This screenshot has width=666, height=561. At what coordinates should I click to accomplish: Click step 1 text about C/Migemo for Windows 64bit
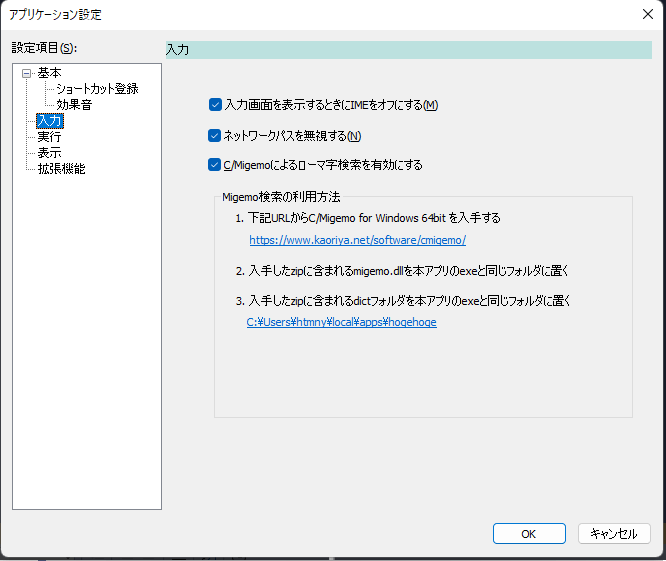coord(368,218)
